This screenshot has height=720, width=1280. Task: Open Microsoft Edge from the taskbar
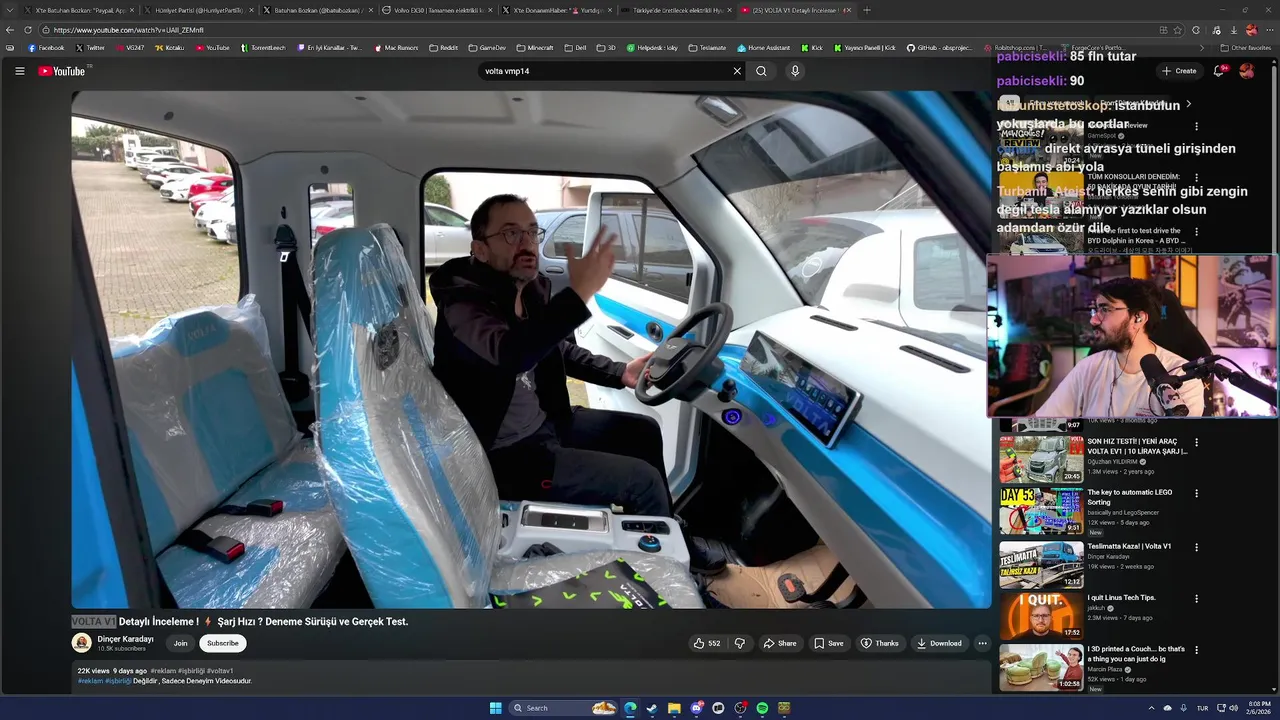pos(630,708)
